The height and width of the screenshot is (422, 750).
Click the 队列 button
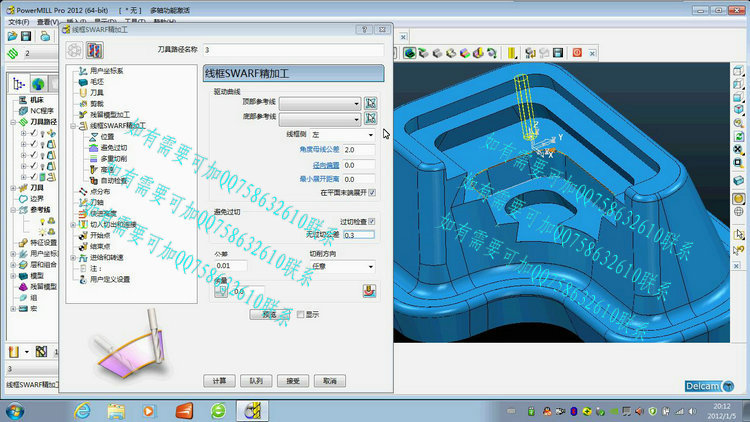point(256,381)
